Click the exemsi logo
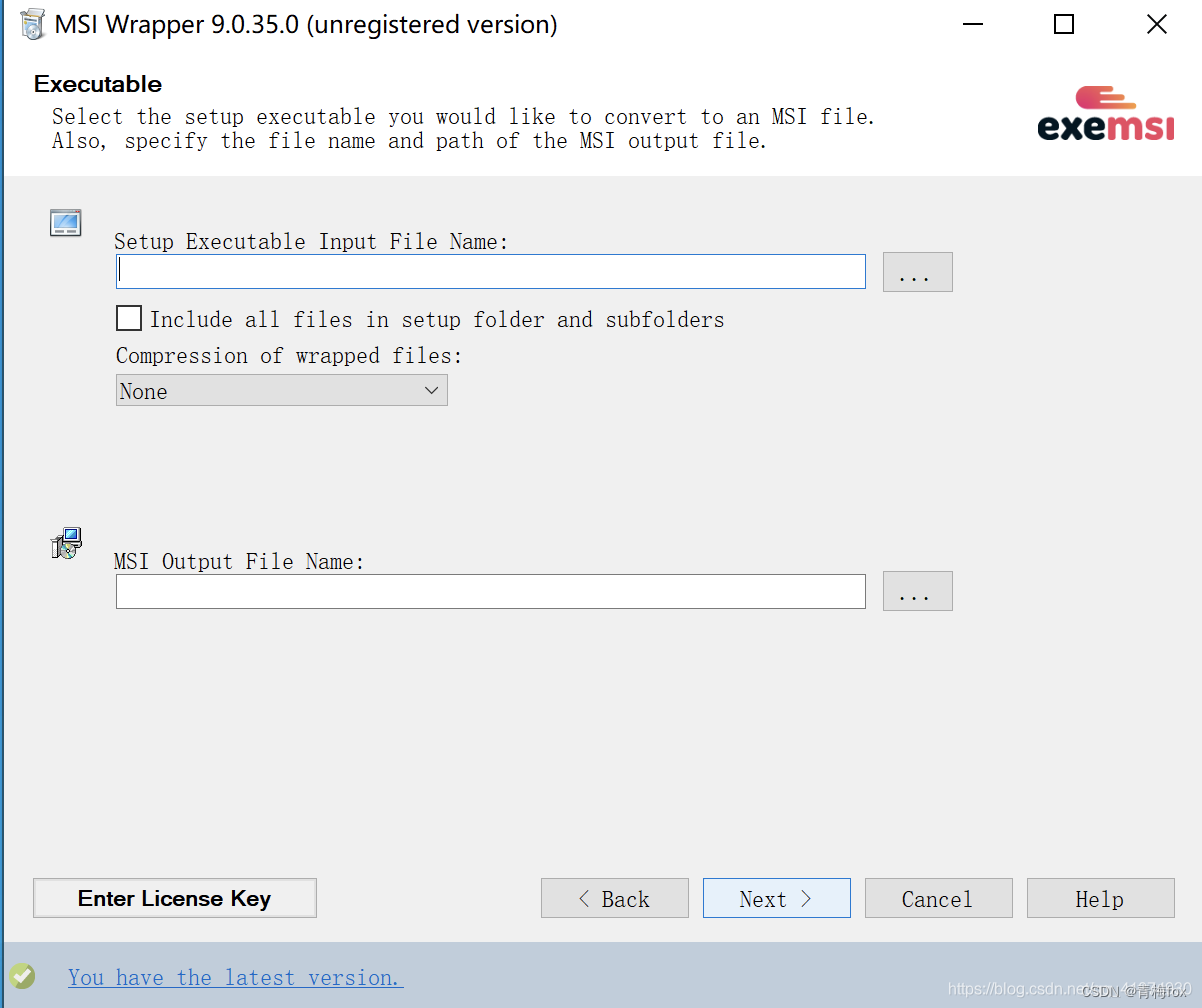 pyautogui.click(x=1106, y=114)
